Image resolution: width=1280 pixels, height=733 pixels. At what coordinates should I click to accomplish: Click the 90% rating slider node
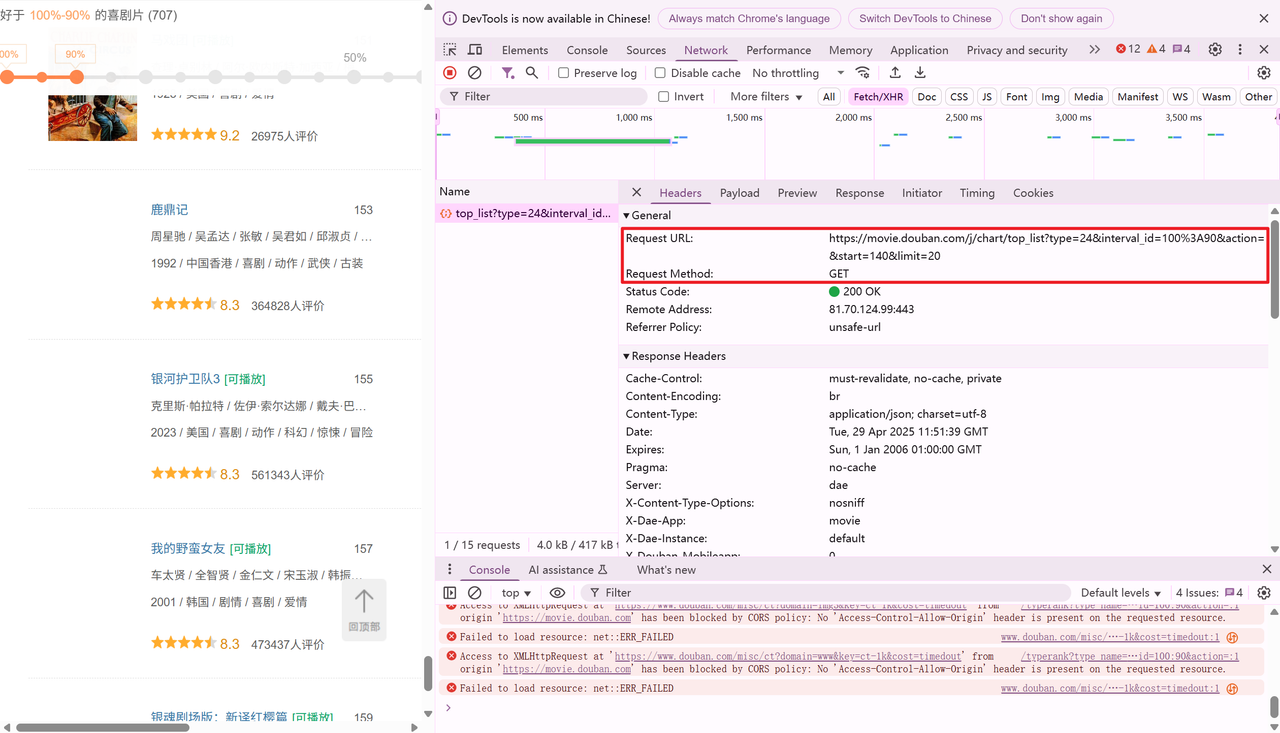(x=76, y=76)
